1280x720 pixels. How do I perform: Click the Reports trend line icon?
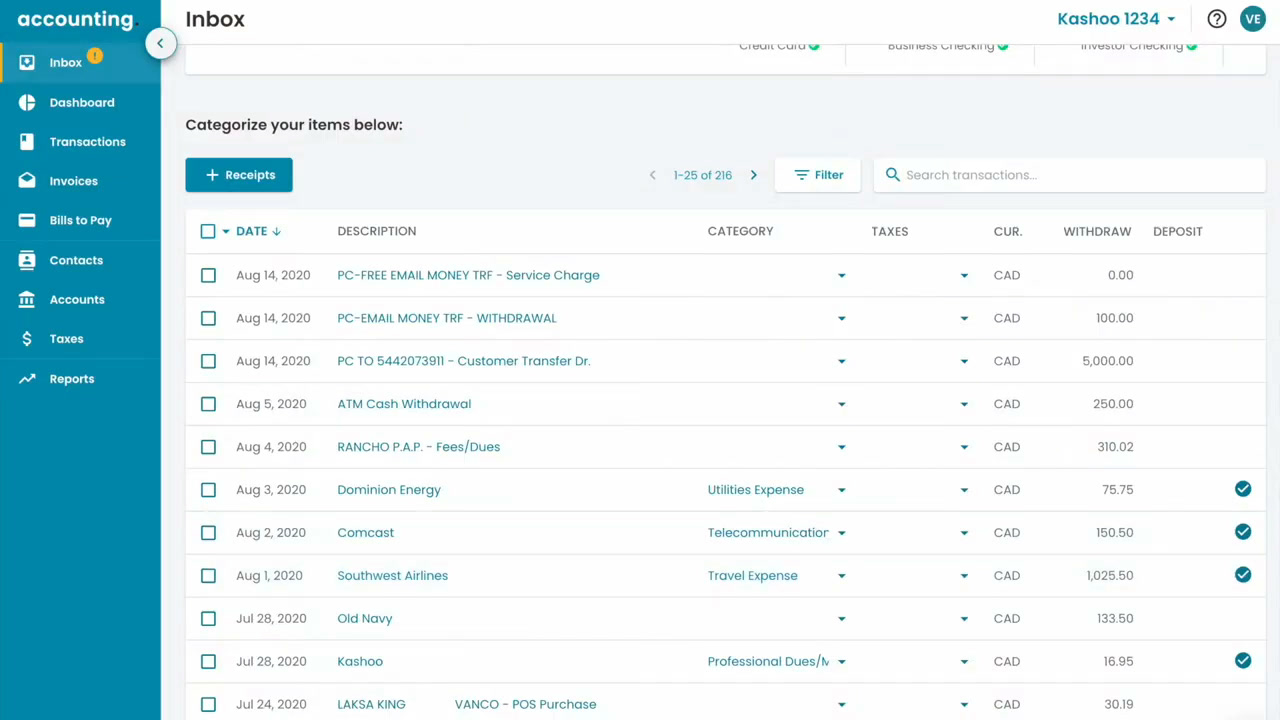coord(27,379)
